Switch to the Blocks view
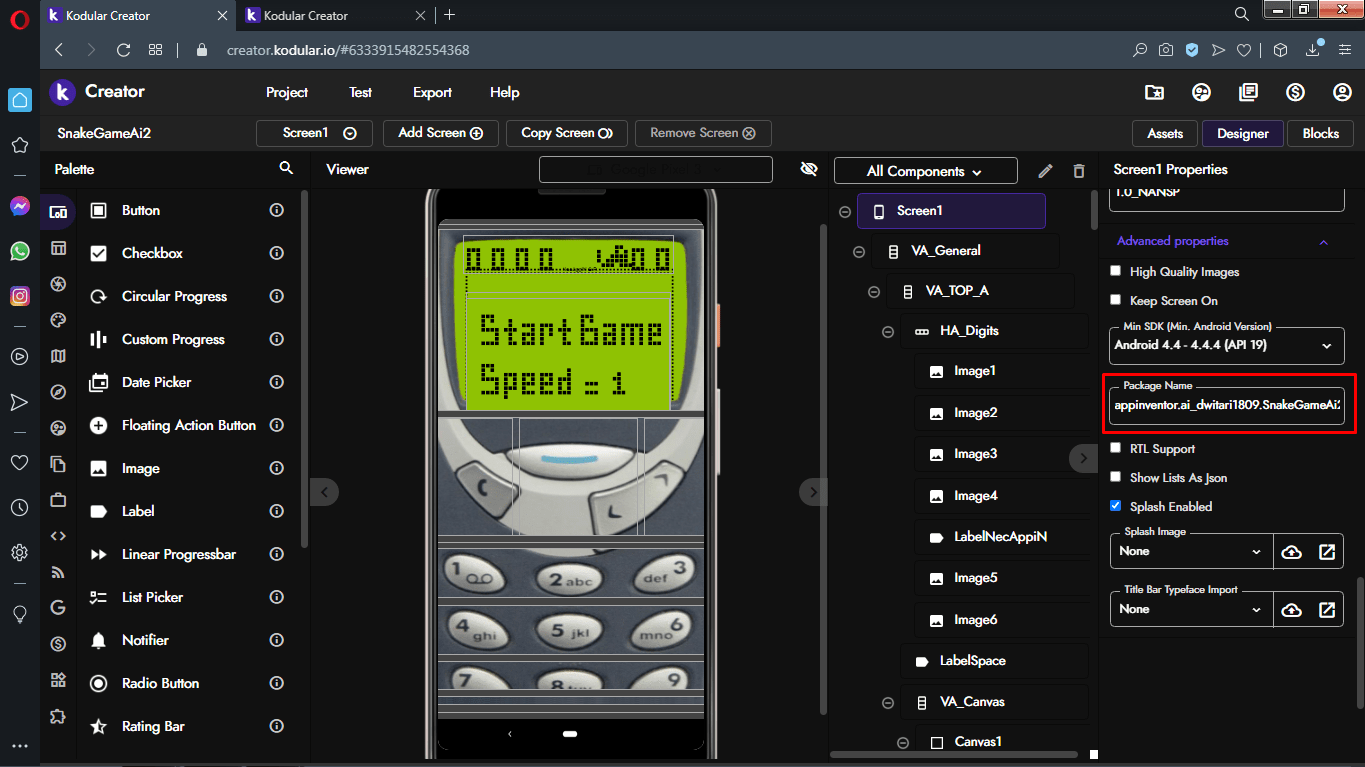 pos(1320,133)
